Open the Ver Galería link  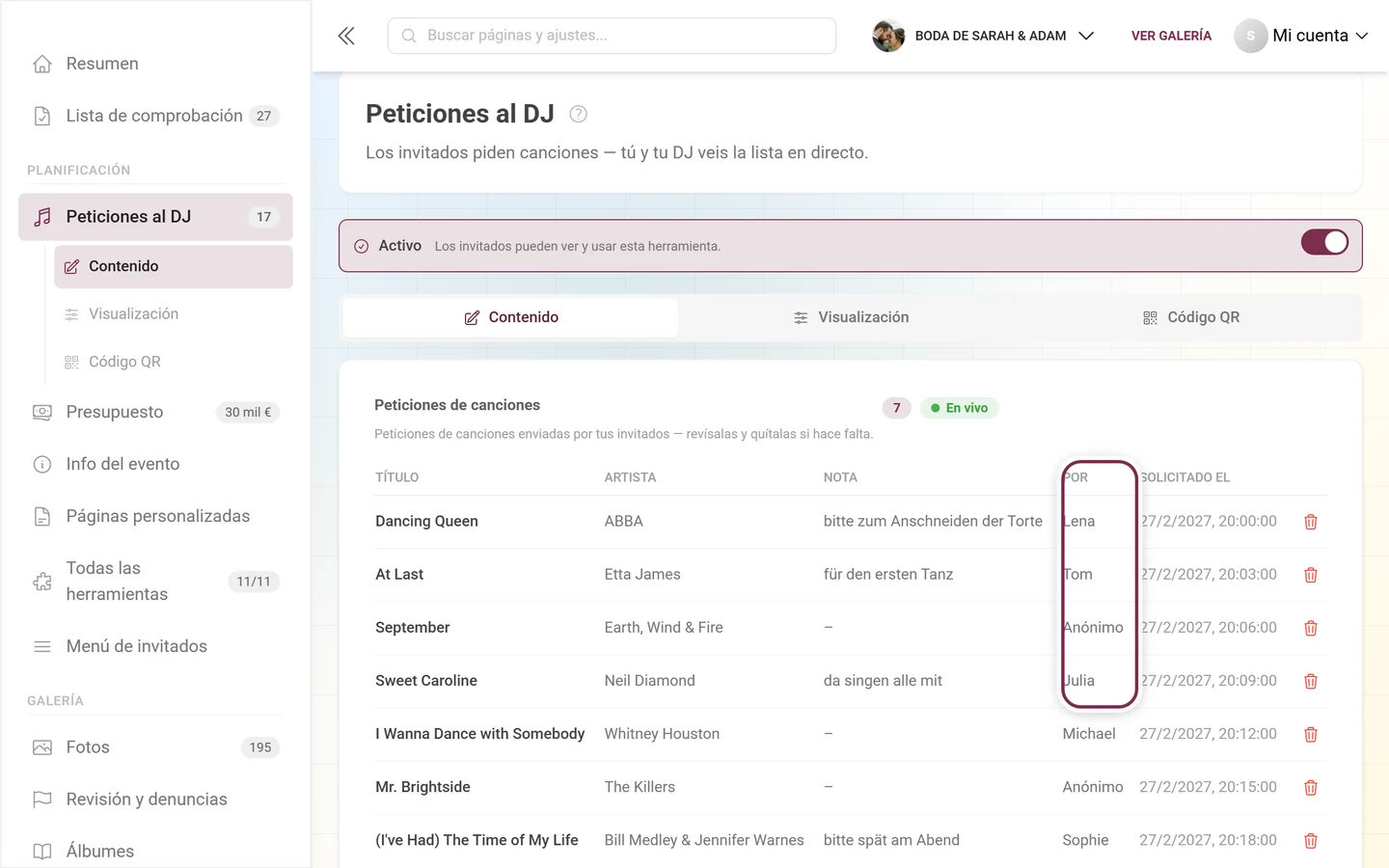click(x=1171, y=36)
